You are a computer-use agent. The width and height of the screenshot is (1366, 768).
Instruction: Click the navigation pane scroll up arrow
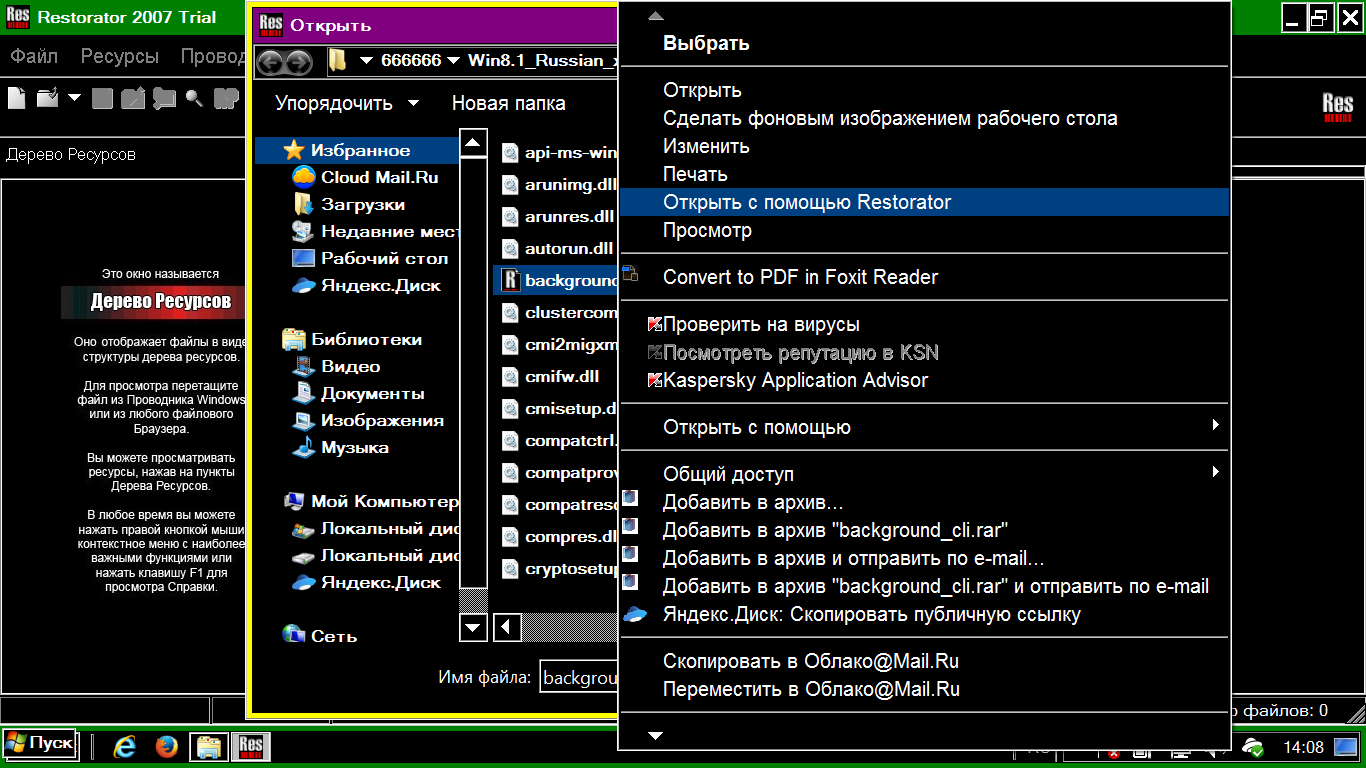[x=473, y=141]
